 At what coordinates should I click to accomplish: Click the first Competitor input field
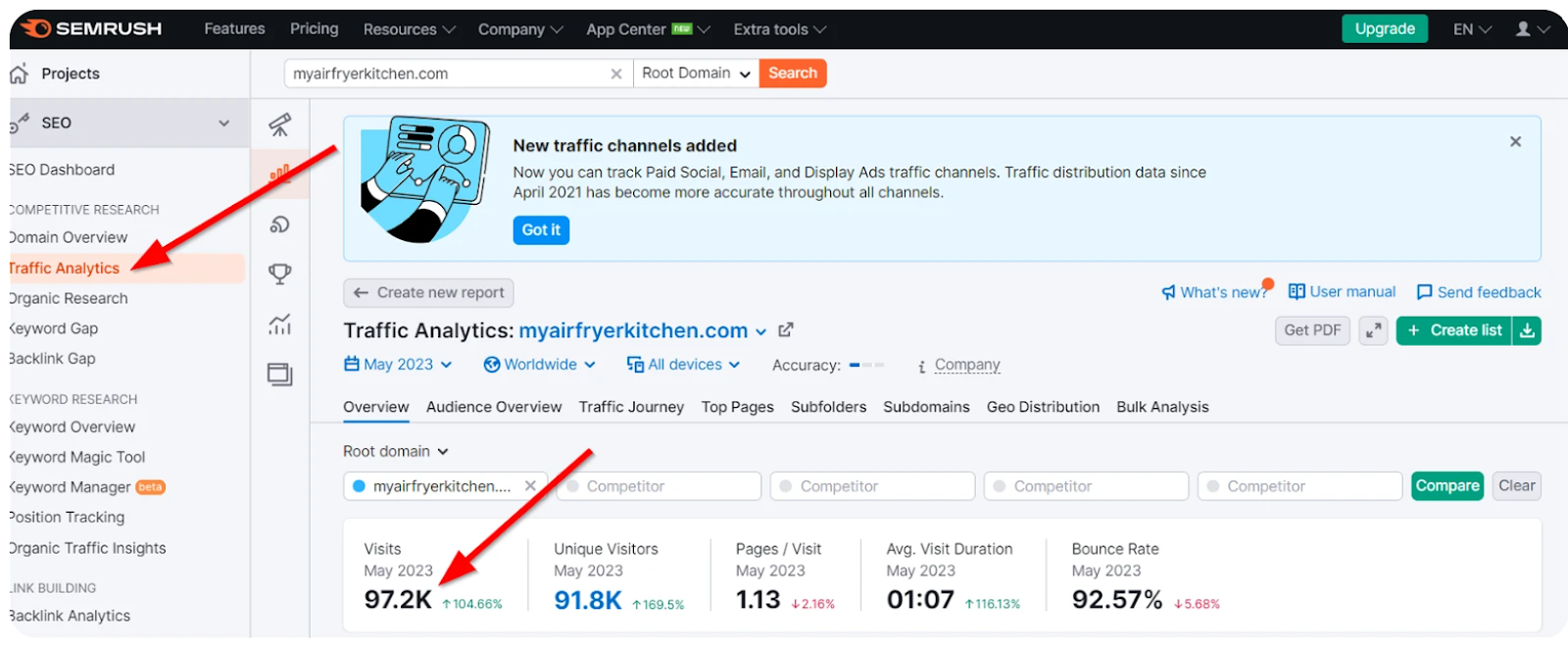pyautogui.click(x=659, y=485)
